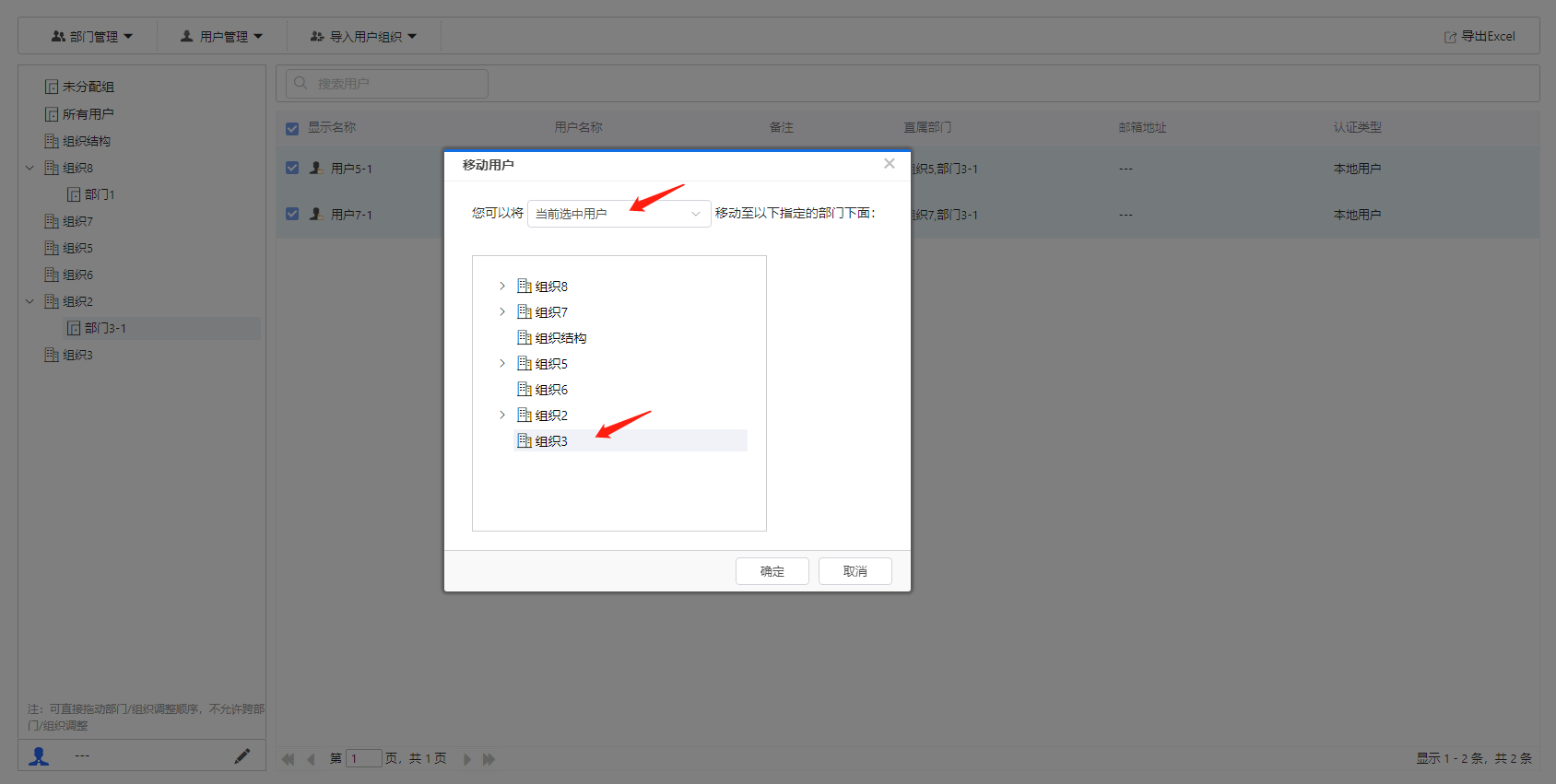Open the 用户管理 menu

(x=221, y=37)
